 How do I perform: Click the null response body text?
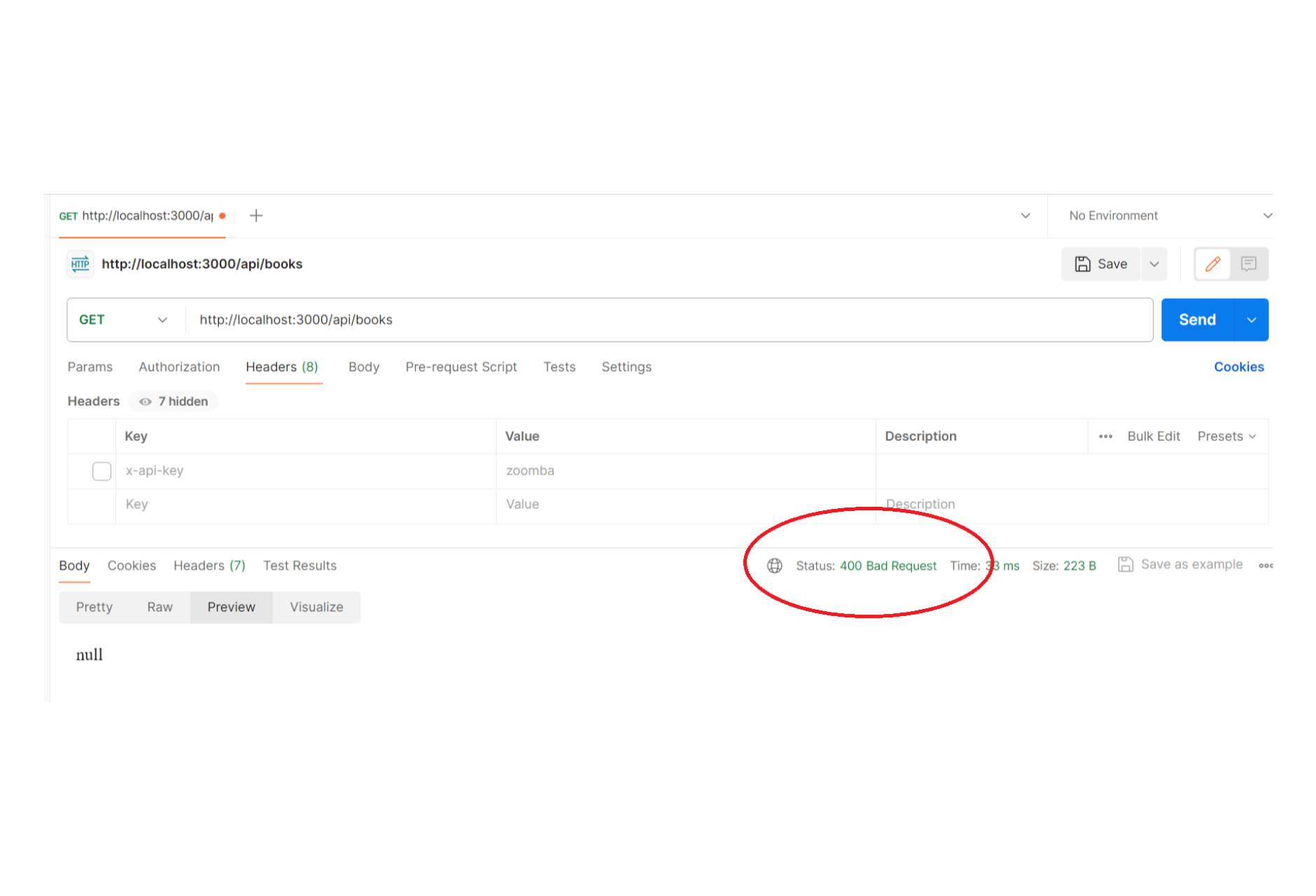[89, 654]
